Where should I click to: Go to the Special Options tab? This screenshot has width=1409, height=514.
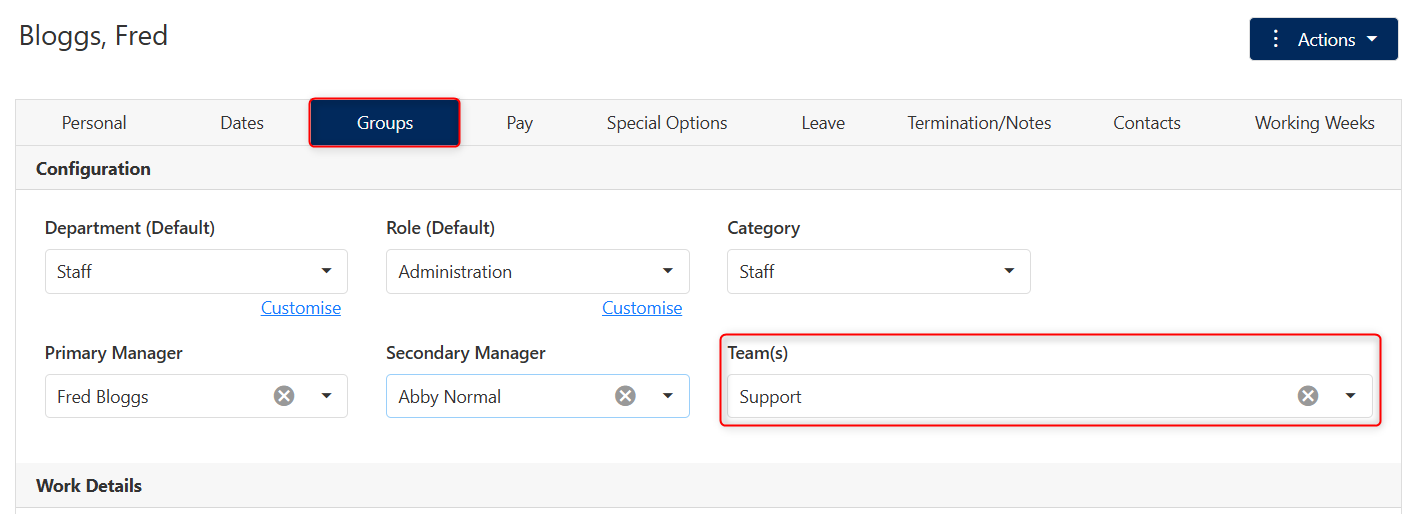tap(667, 123)
